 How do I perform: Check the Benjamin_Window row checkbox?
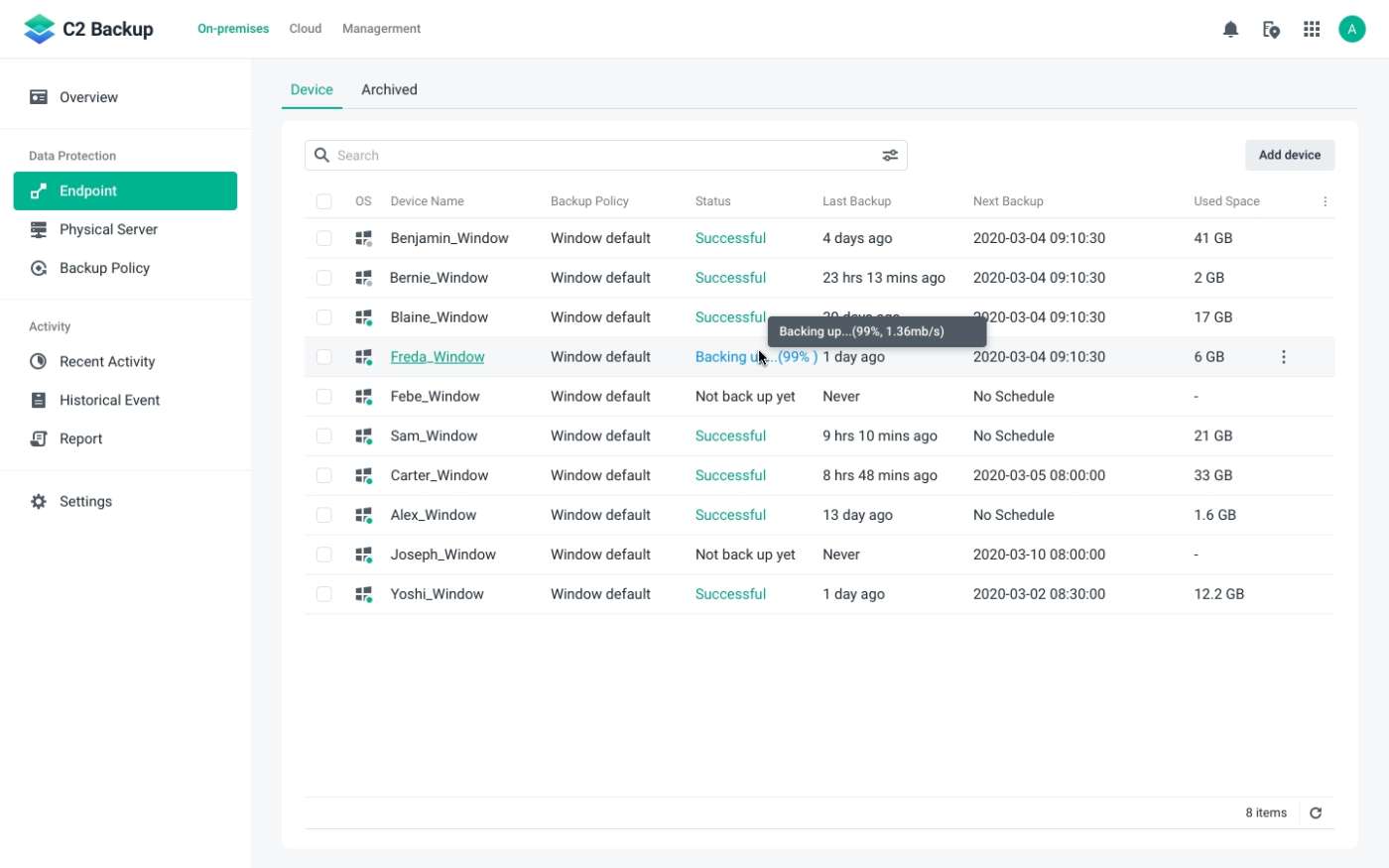tap(323, 238)
